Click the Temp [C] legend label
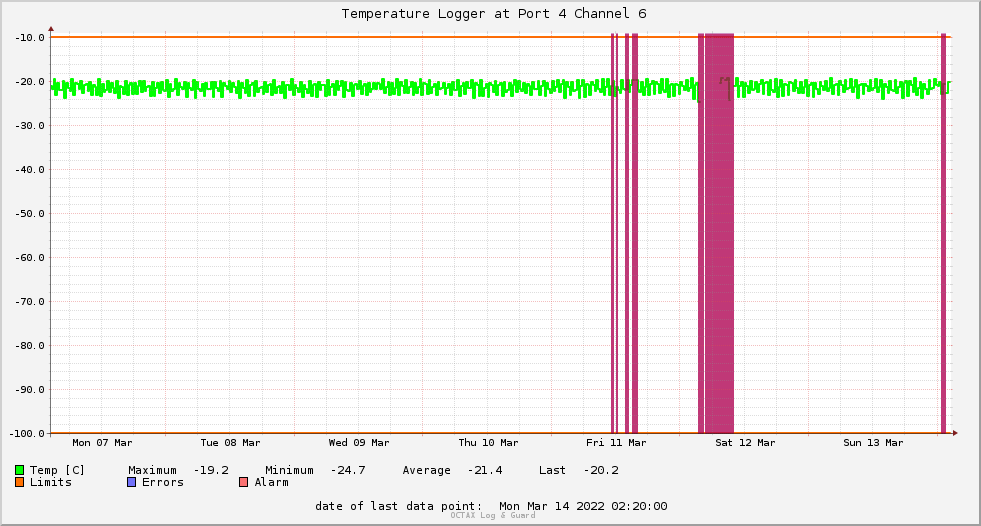 (57, 470)
